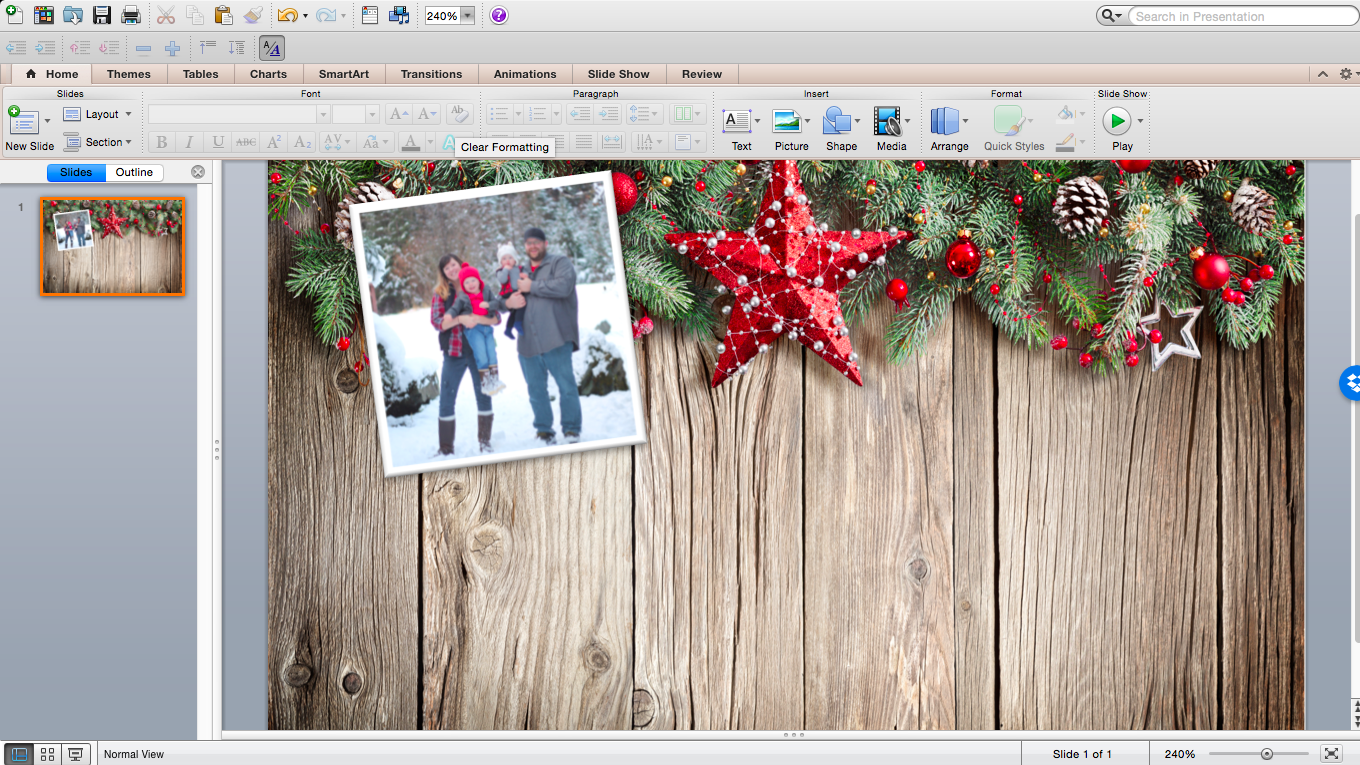Click the font size combo box
Image resolution: width=1360 pixels, height=765 pixels.
tap(355, 114)
